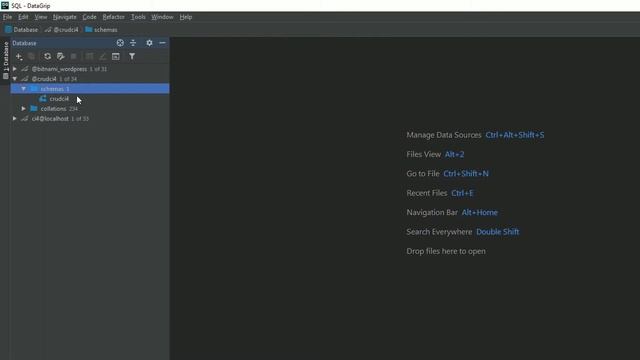Click the collapse all icon in Database header
Viewport: 640px width, 360px height.
point(133,43)
